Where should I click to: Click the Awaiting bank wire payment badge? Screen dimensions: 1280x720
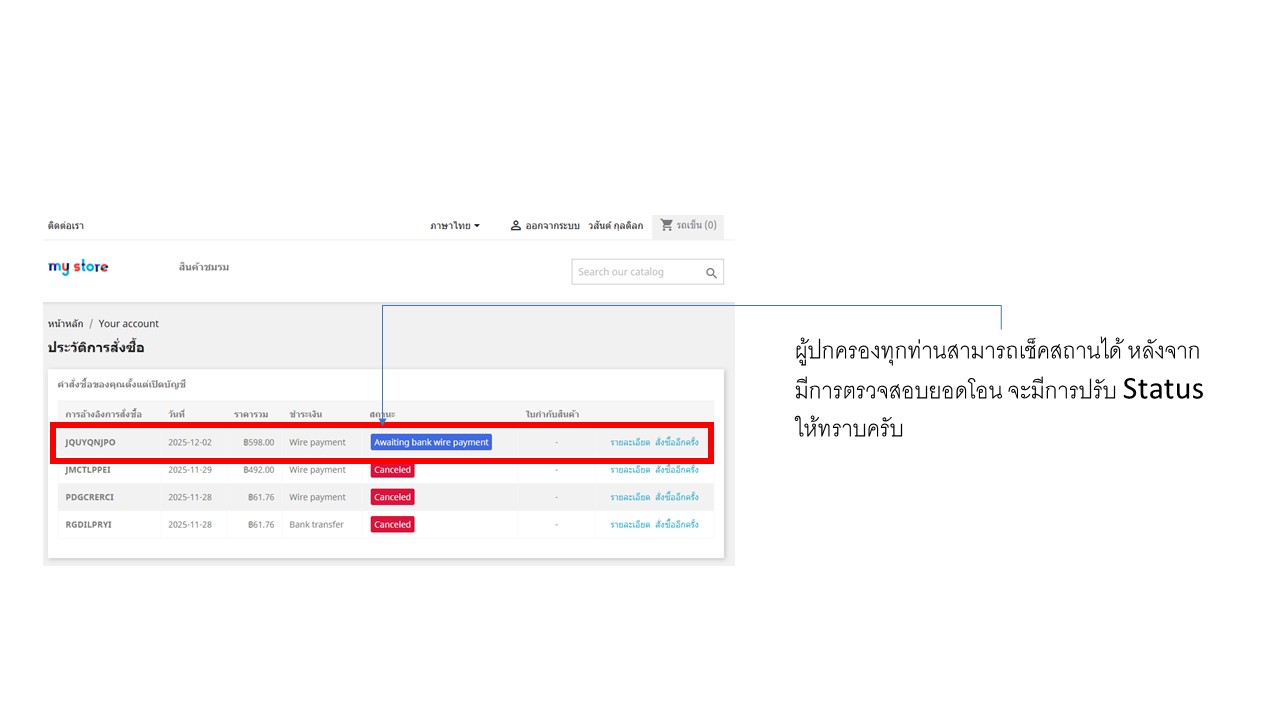(x=431, y=442)
